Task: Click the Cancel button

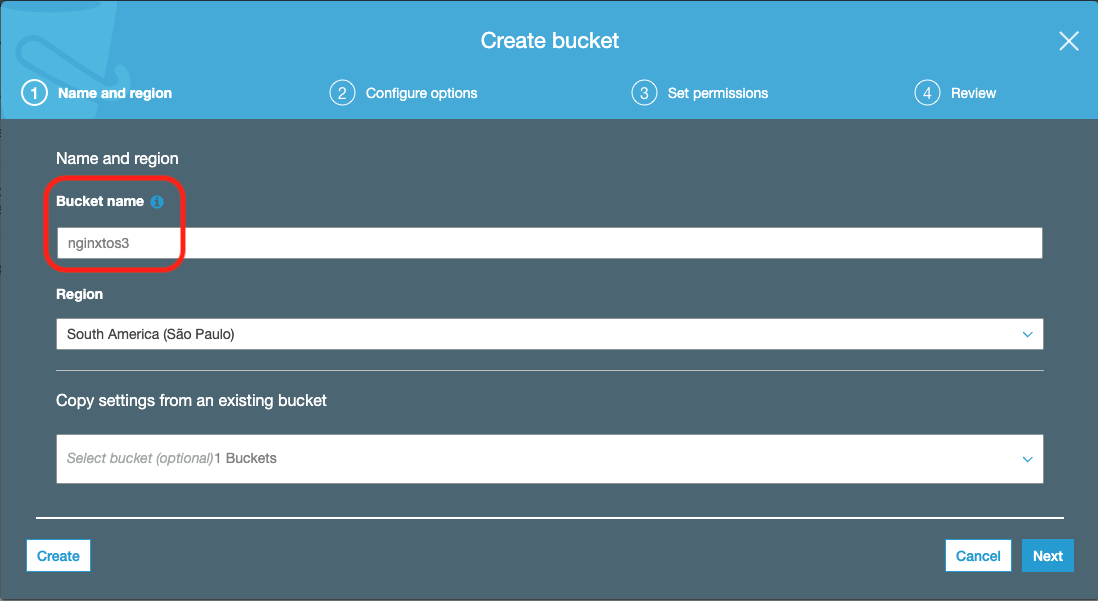Action: [x=978, y=555]
